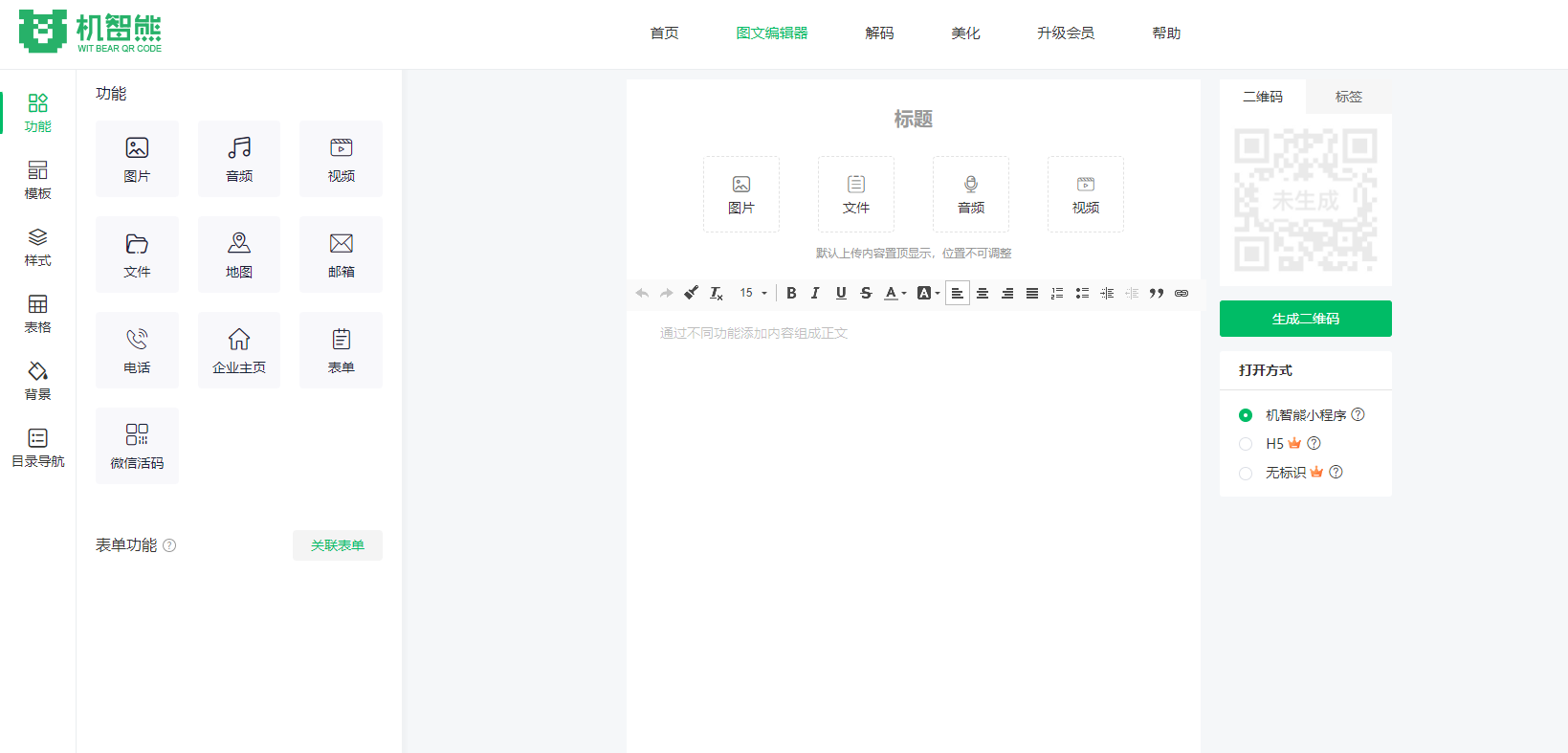Image resolution: width=1568 pixels, height=753 pixels.
Task: Select the format painter brush icon
Action: pos(691,293)
